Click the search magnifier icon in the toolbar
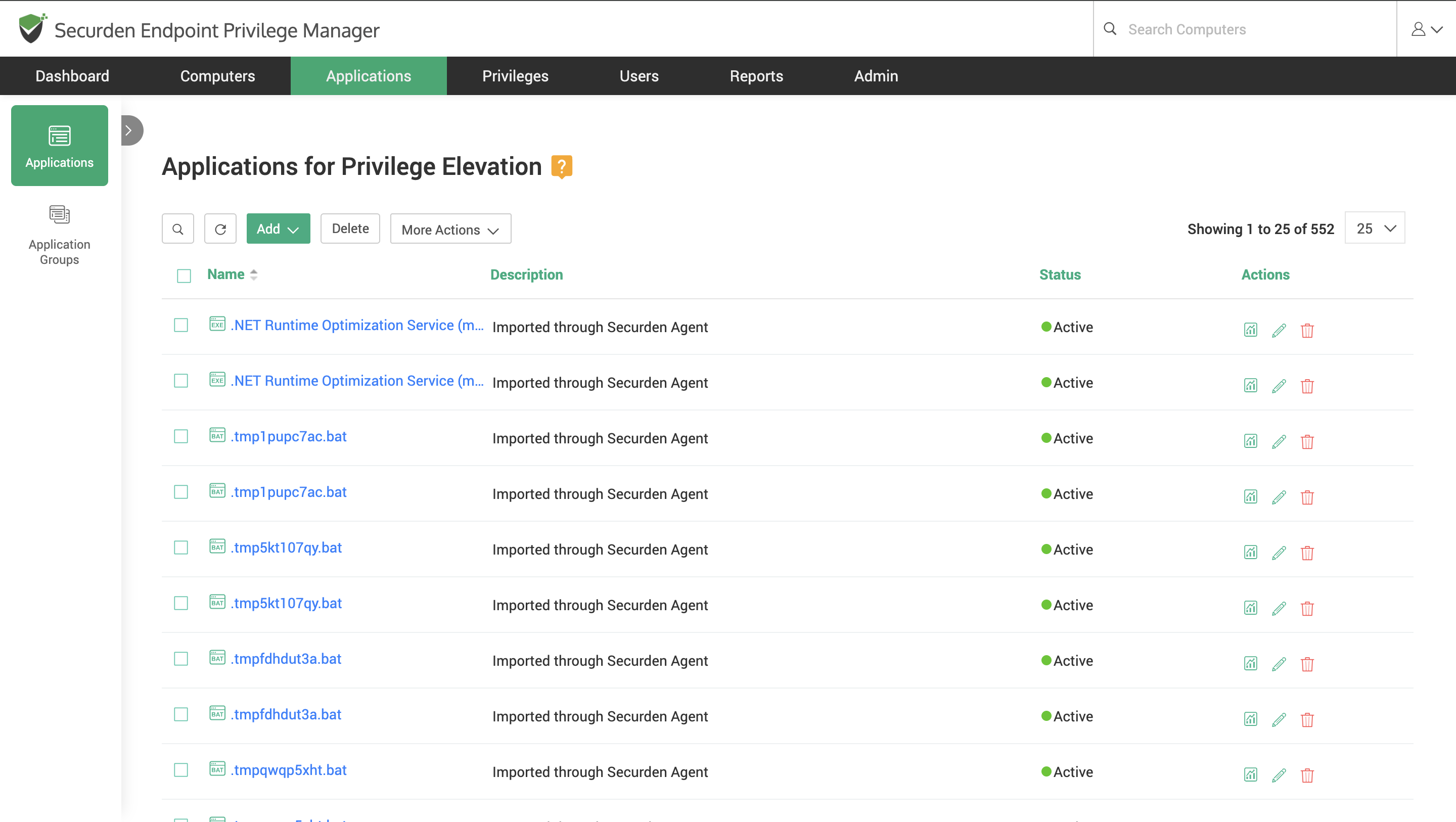Screen dimensions: 1456x822 tap(177, 229)
